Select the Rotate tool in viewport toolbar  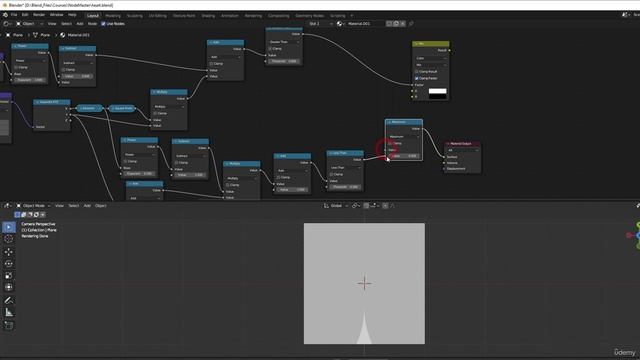coord(9,264)
